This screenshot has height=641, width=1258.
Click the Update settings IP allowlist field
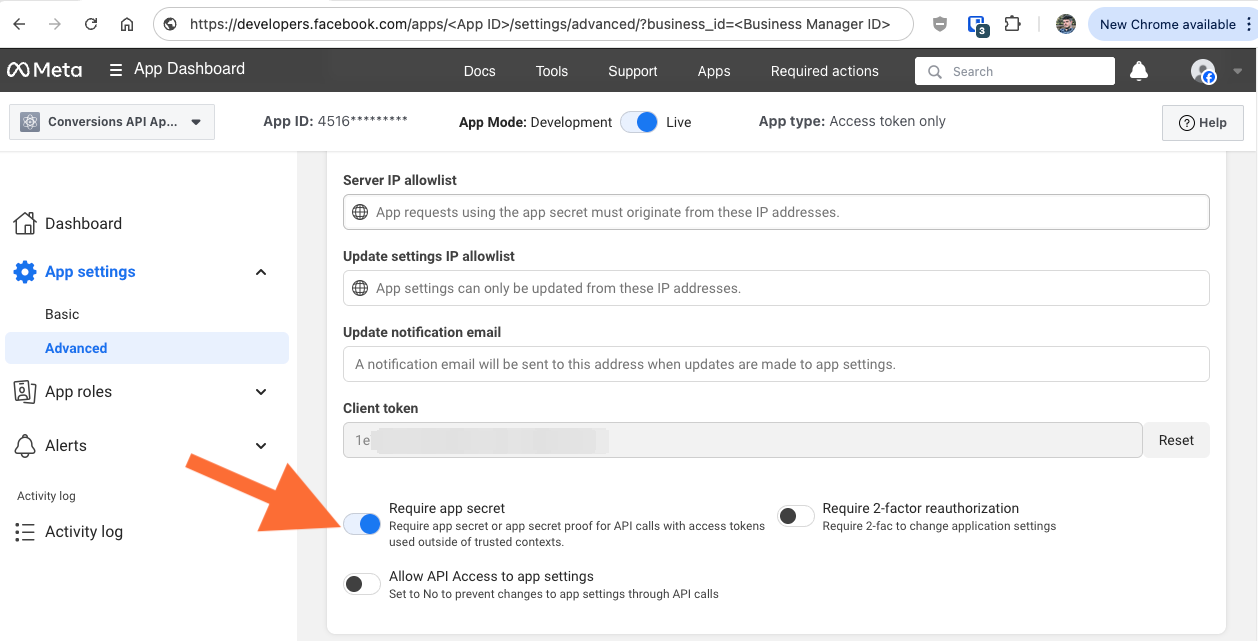[x=776, y=288]
